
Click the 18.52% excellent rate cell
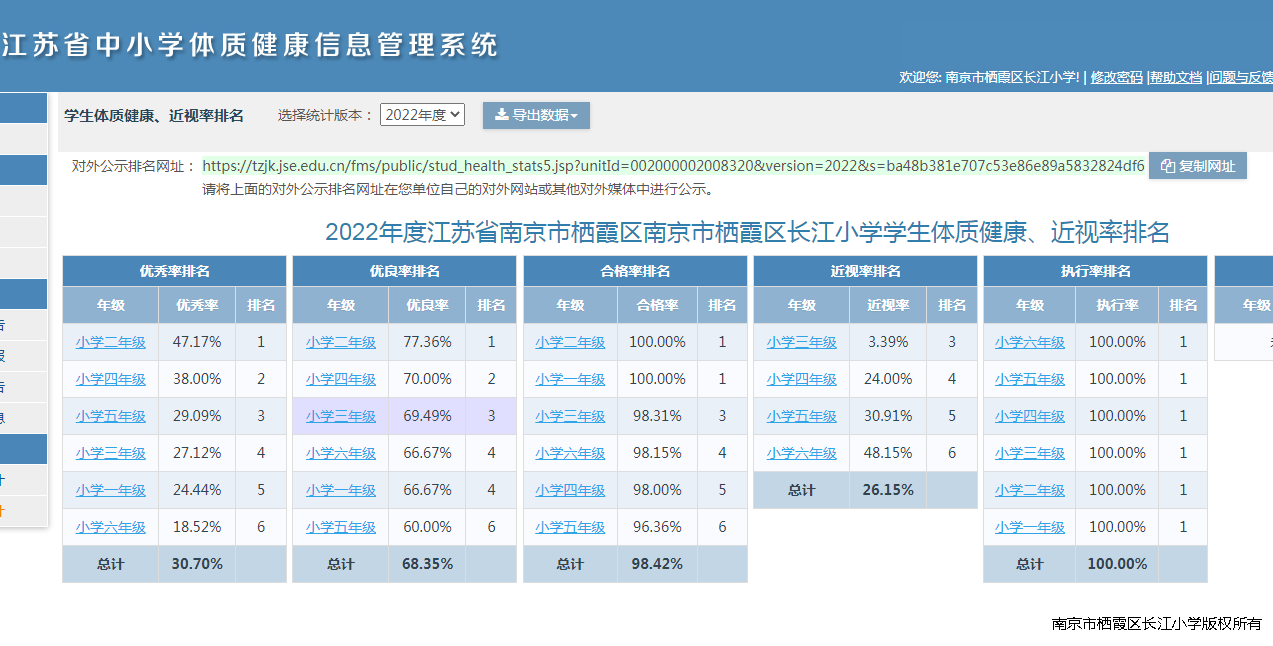tap(197, 527)
